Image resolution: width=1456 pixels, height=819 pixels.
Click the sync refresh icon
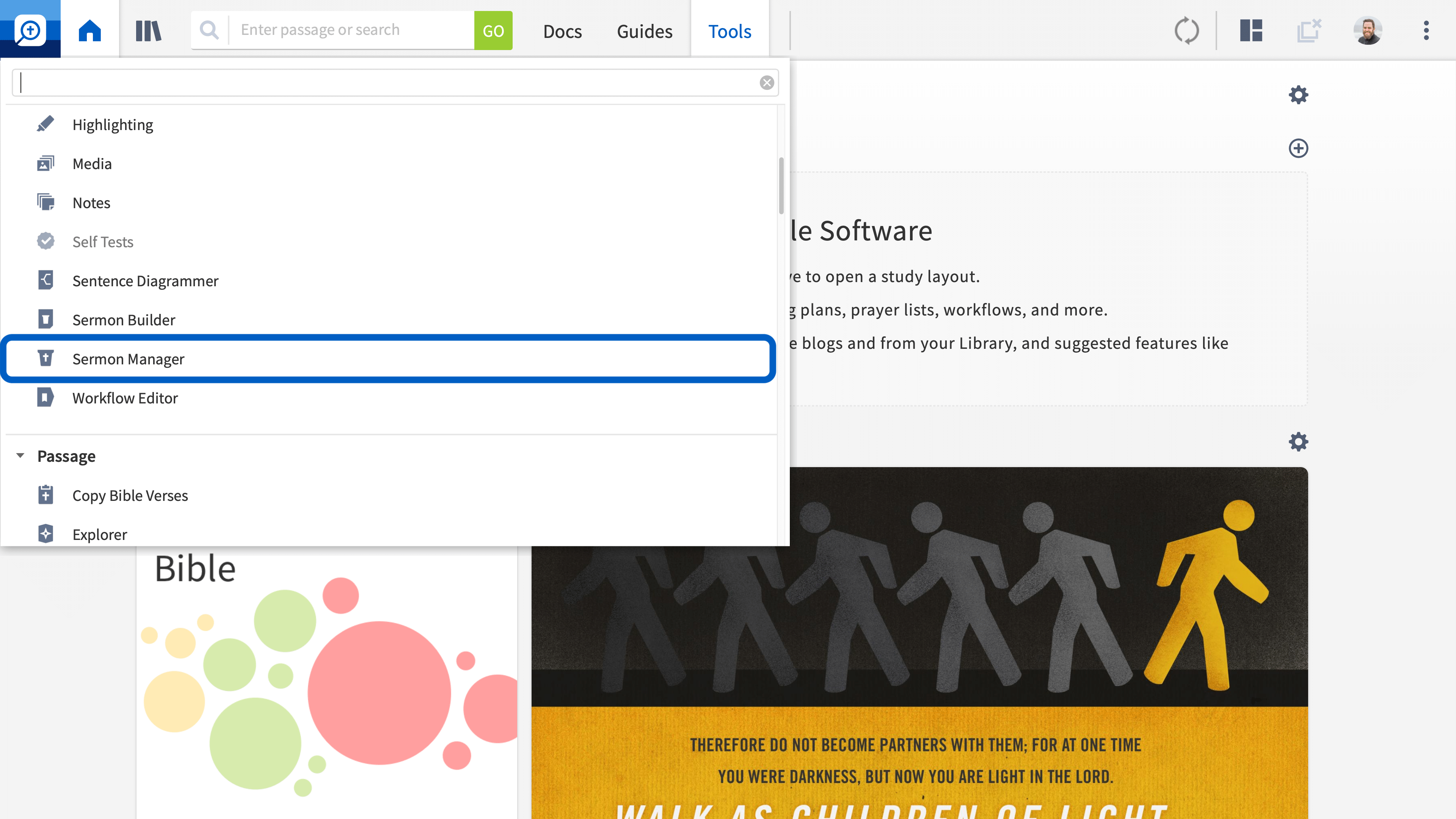coord(1186,30)
